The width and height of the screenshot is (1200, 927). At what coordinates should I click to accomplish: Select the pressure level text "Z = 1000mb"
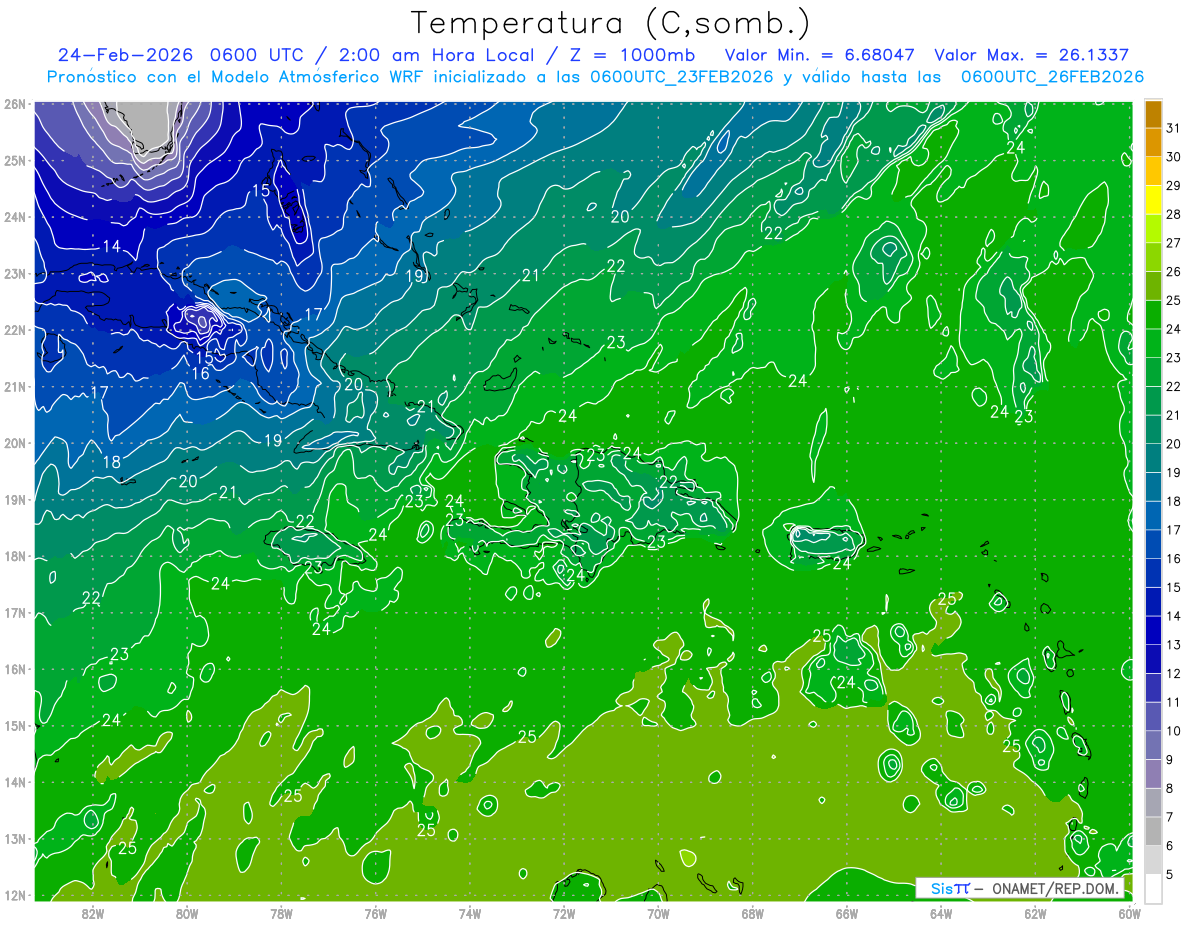634,55
